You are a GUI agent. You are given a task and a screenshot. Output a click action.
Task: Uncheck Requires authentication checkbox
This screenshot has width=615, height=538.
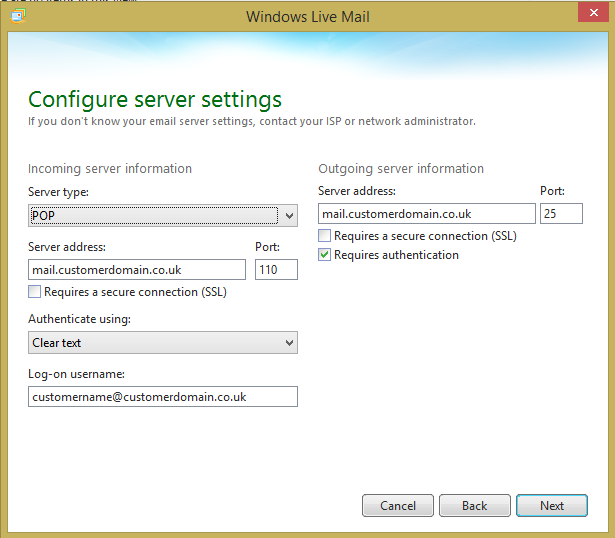coord(325,256)
